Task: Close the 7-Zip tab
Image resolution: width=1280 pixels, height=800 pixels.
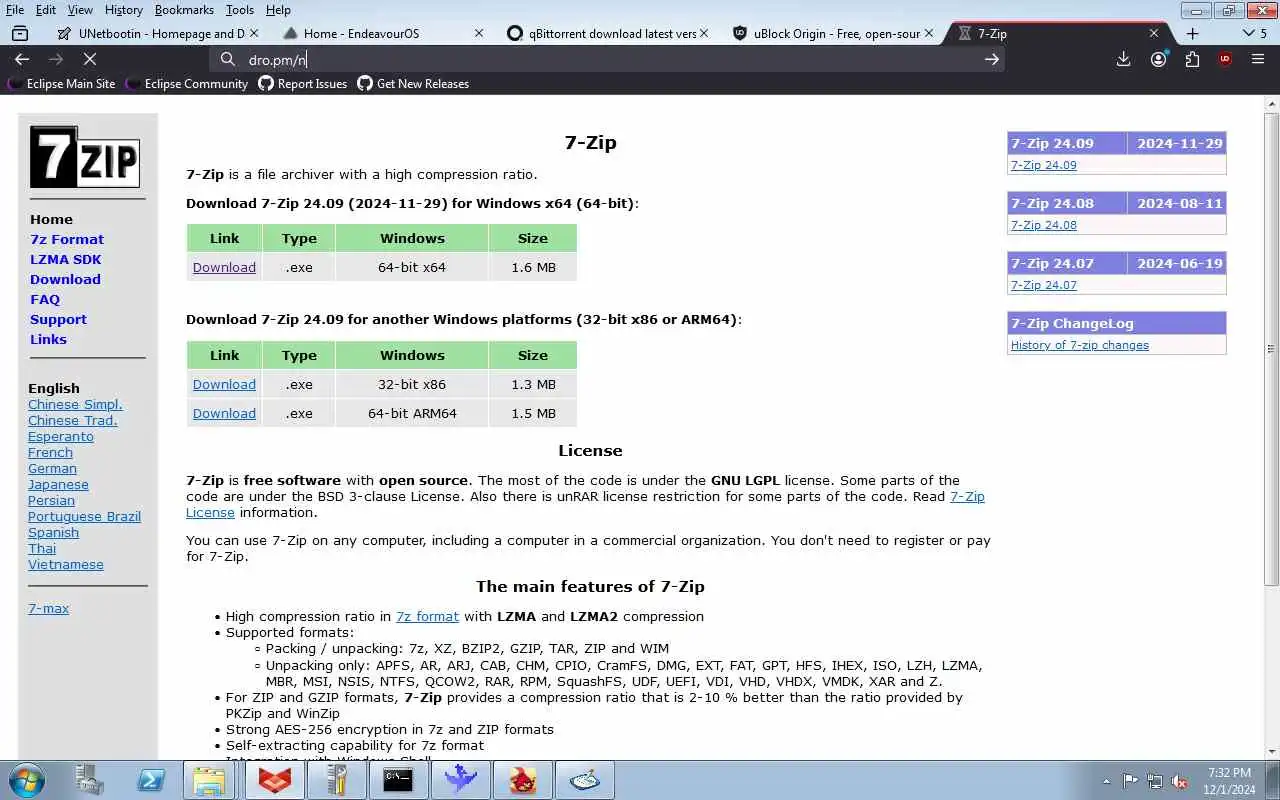Action: tap(1154, 33)
